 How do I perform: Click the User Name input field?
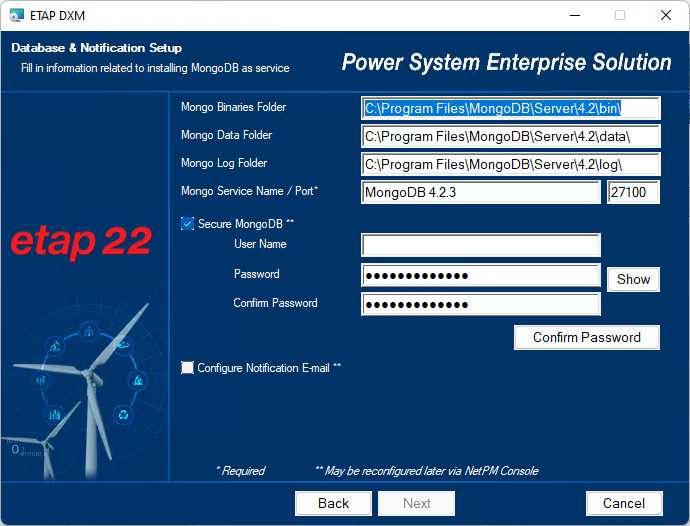(481, 245)
